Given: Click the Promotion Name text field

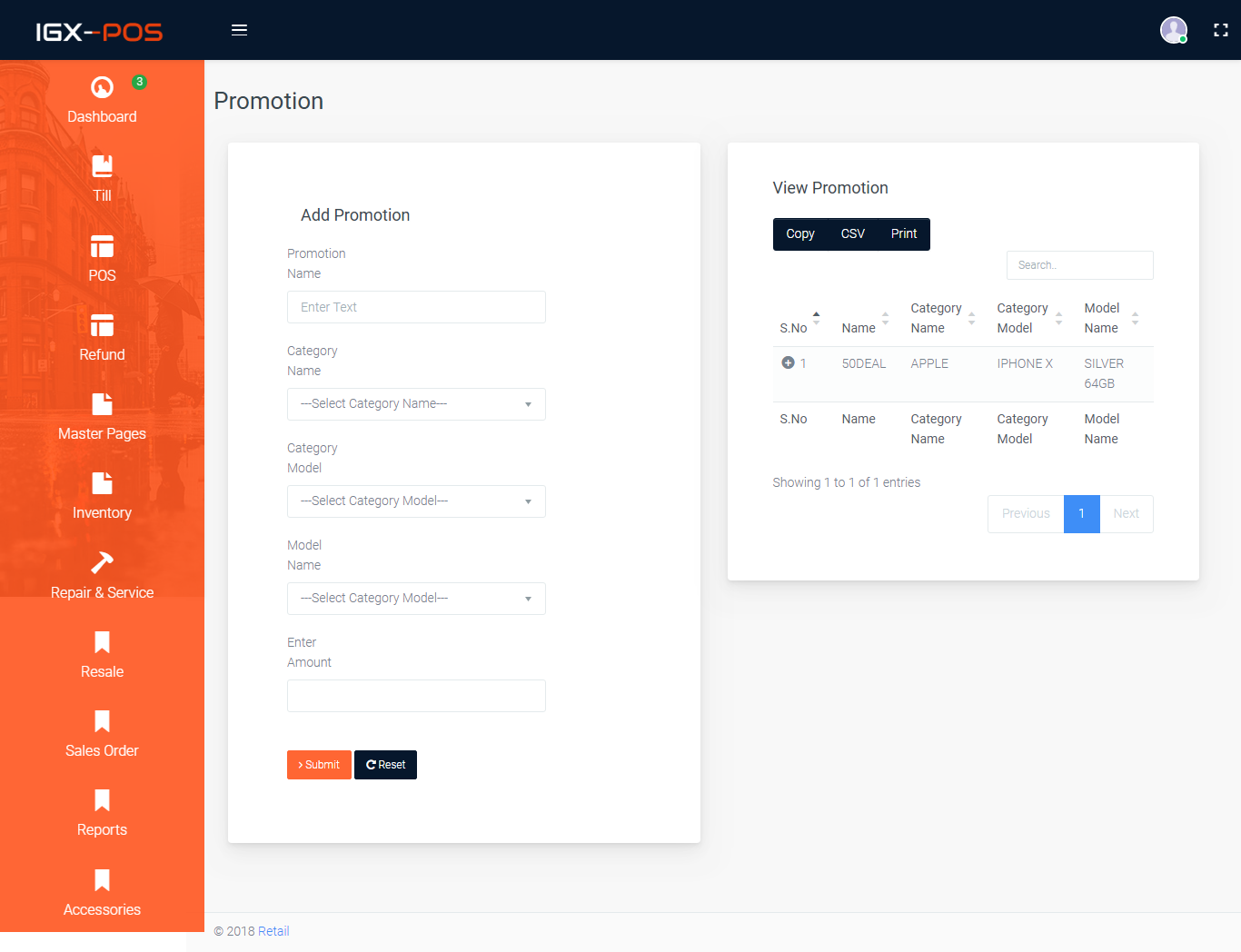Looking at the screenshot, I should click(416, 307).
